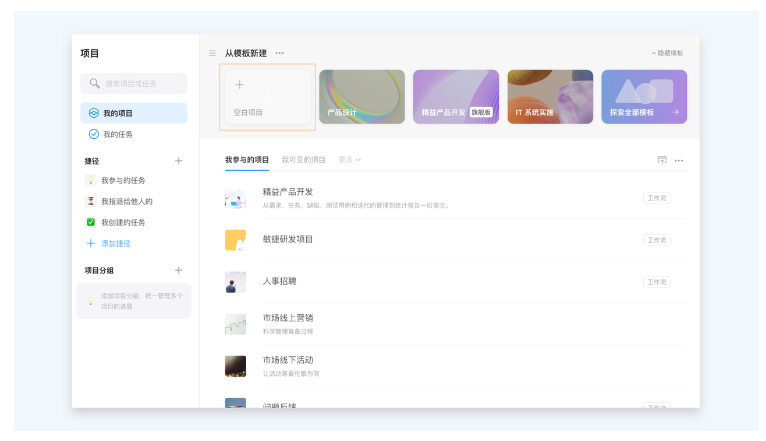Click the 工作流 tag on 精益产品开发

(x=657, y=198)
